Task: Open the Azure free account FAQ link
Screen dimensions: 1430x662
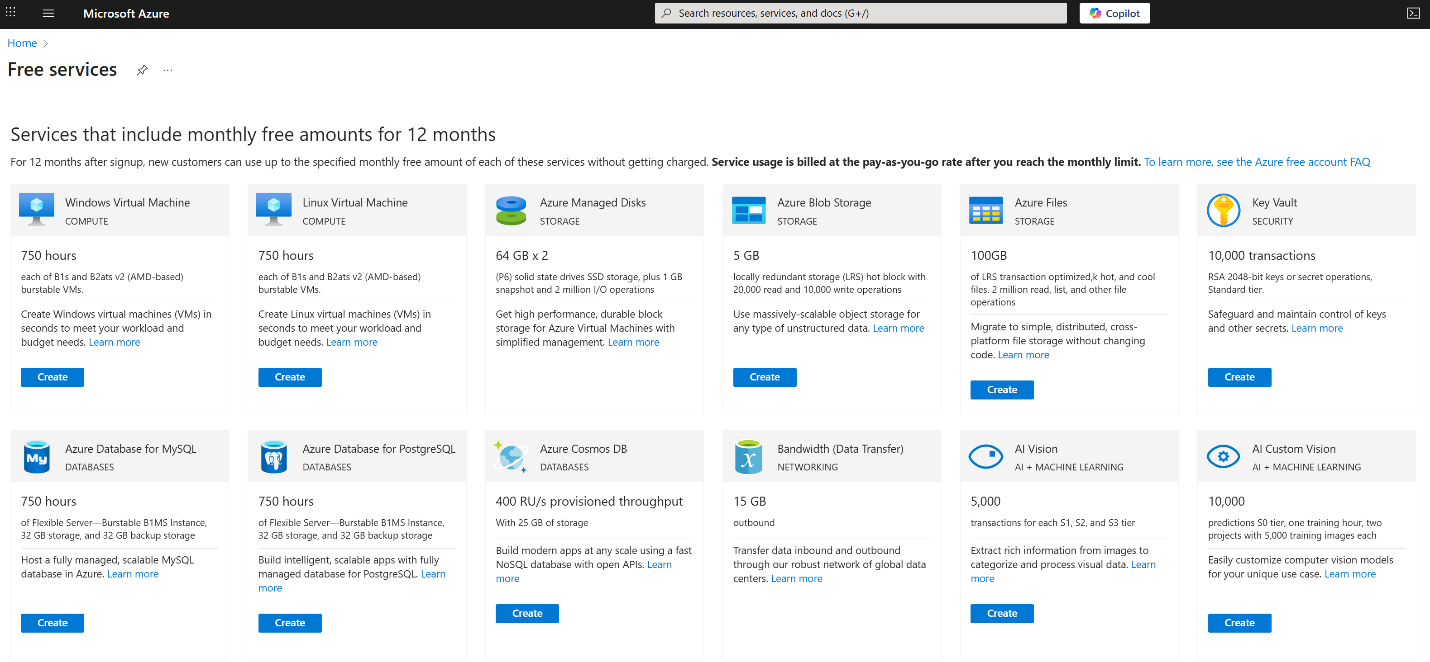Action: [1257, 162]
